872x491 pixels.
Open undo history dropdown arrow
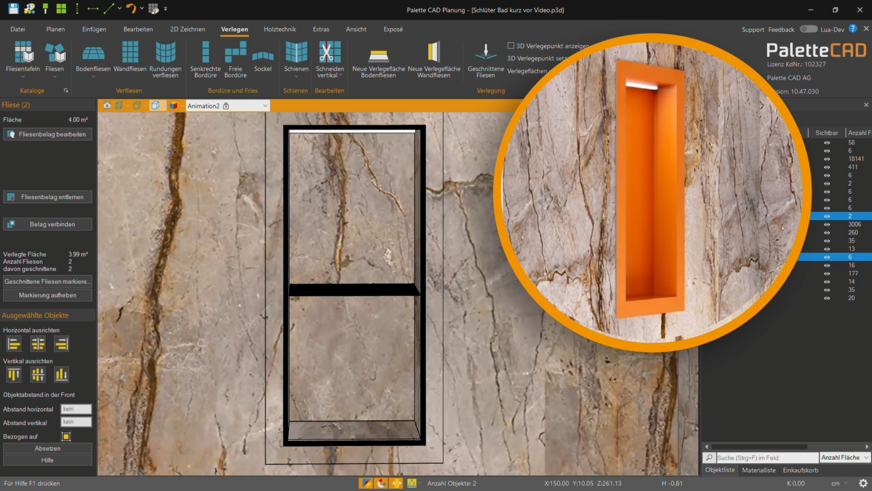coord(142,8)
